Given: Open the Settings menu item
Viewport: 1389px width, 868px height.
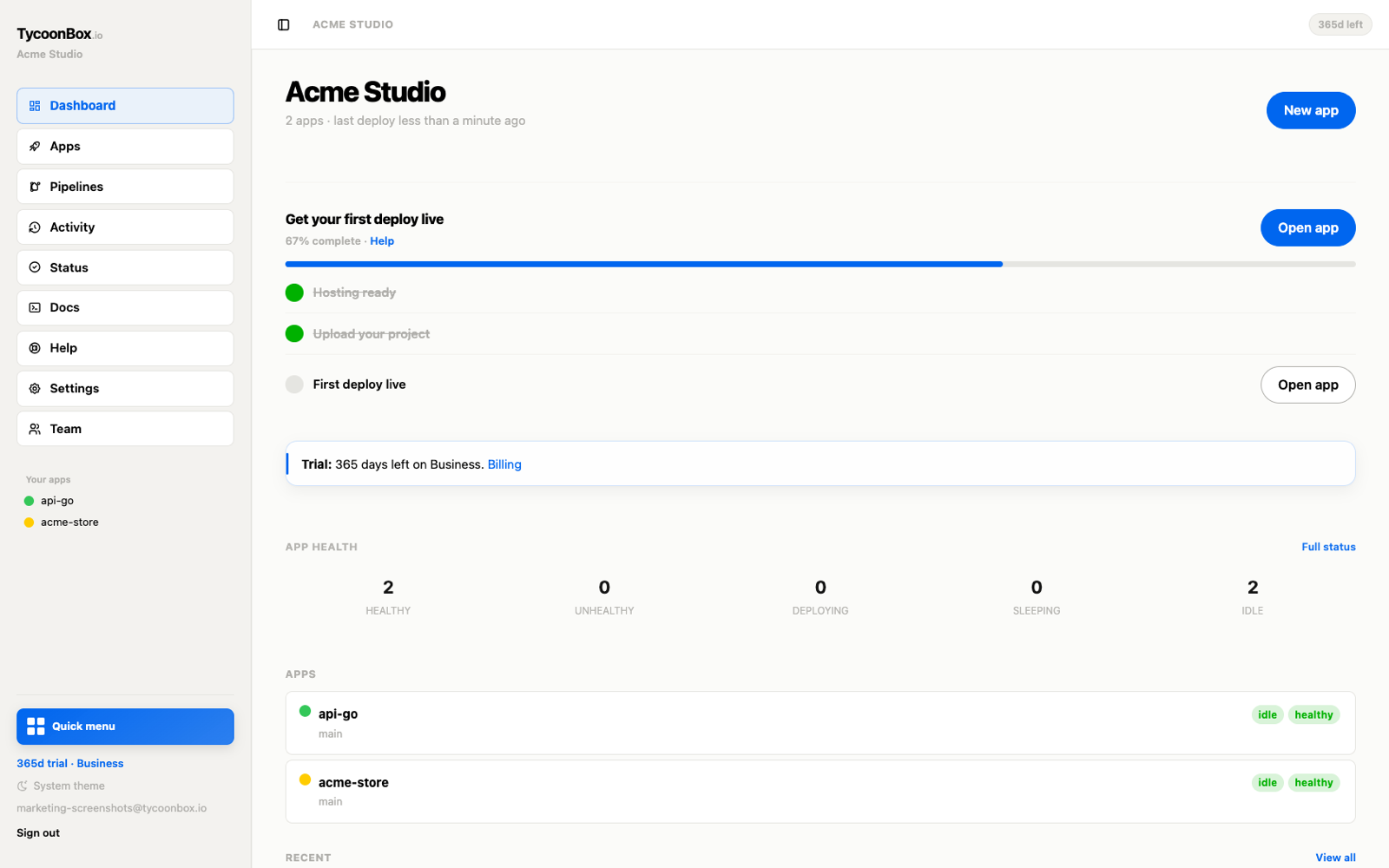Looking at the screenshot, I should (125, 389).
